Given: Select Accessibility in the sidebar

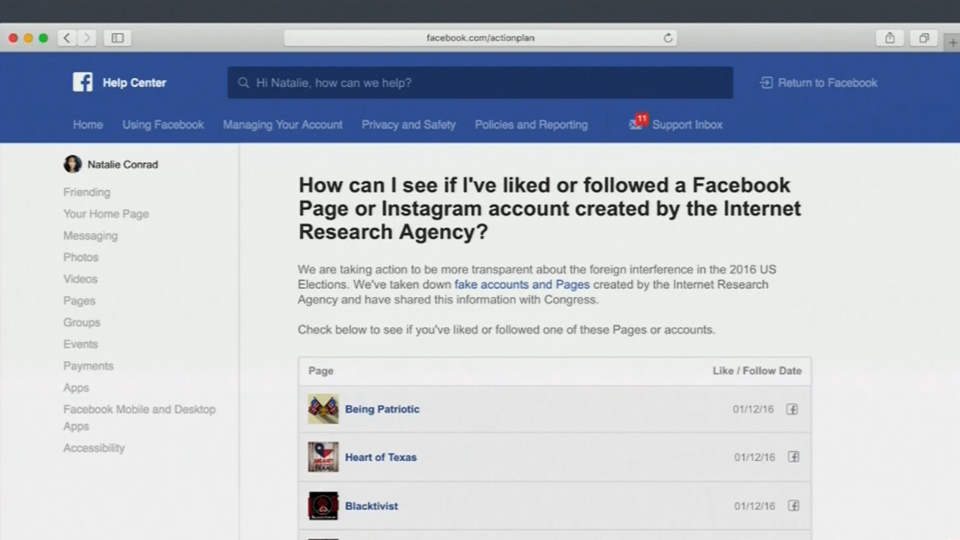Looking at the screenshot, I should (x=94, y=448).
